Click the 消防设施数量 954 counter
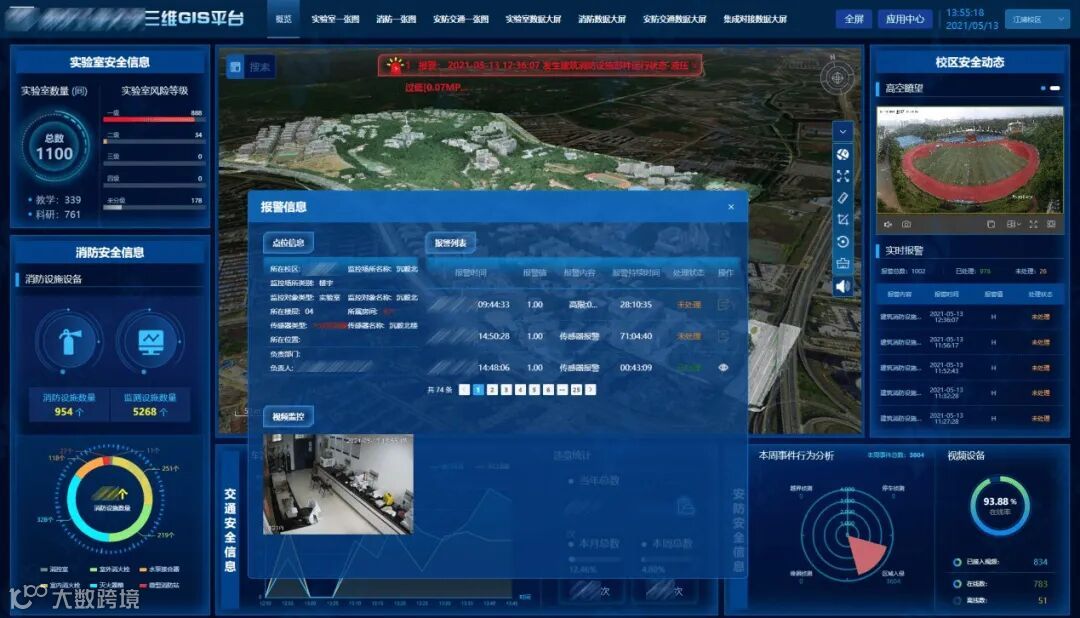 tap(69, 405)
